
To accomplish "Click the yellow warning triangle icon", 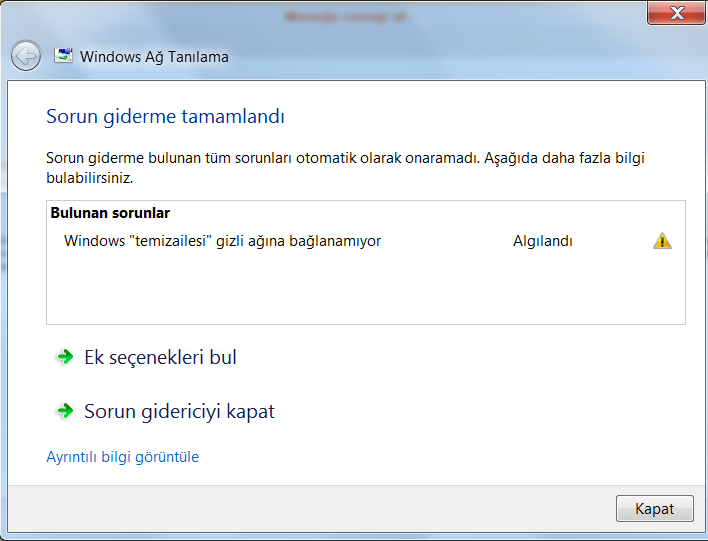I will [x=662, y=241].
